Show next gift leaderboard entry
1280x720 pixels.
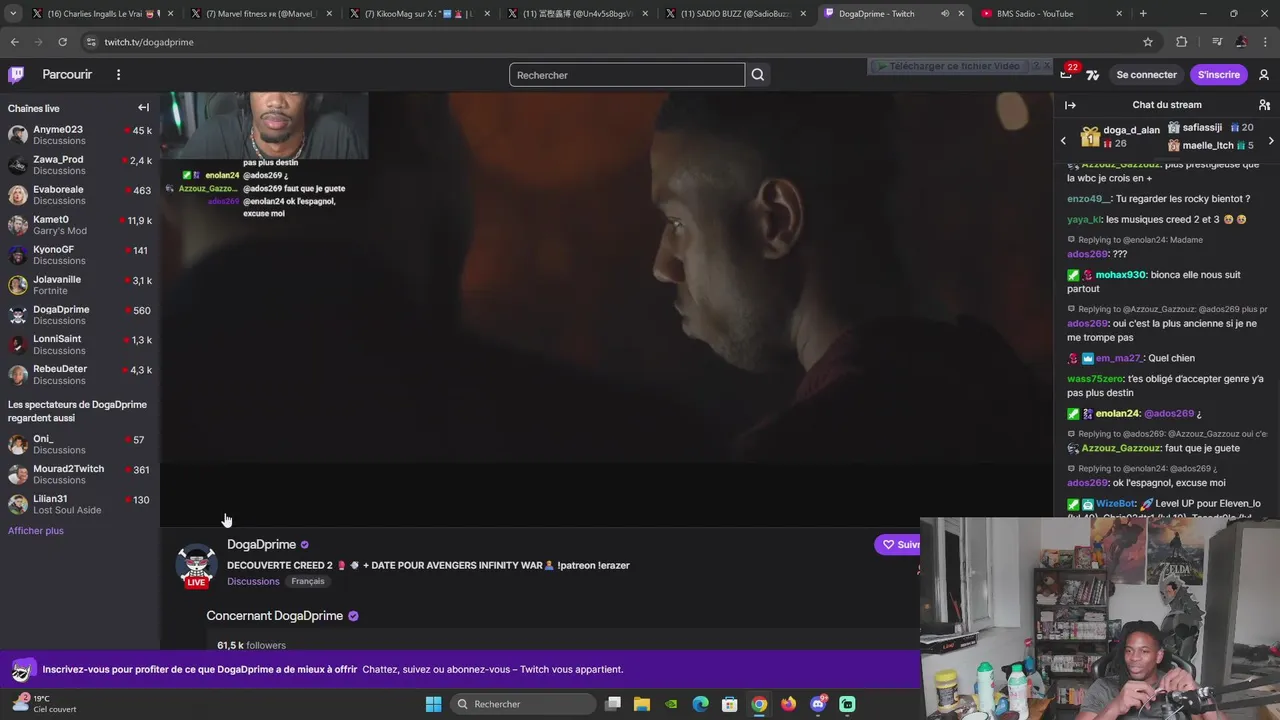click(x=1271, y=141)
